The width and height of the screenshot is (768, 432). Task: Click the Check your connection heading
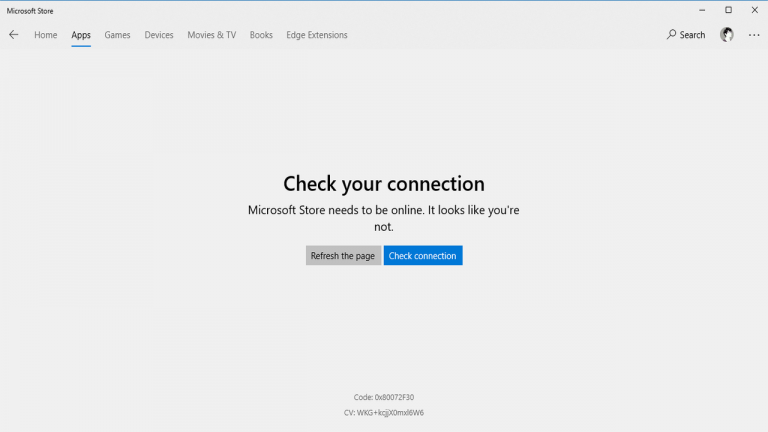pyautogui.click(x=384, y=184)
